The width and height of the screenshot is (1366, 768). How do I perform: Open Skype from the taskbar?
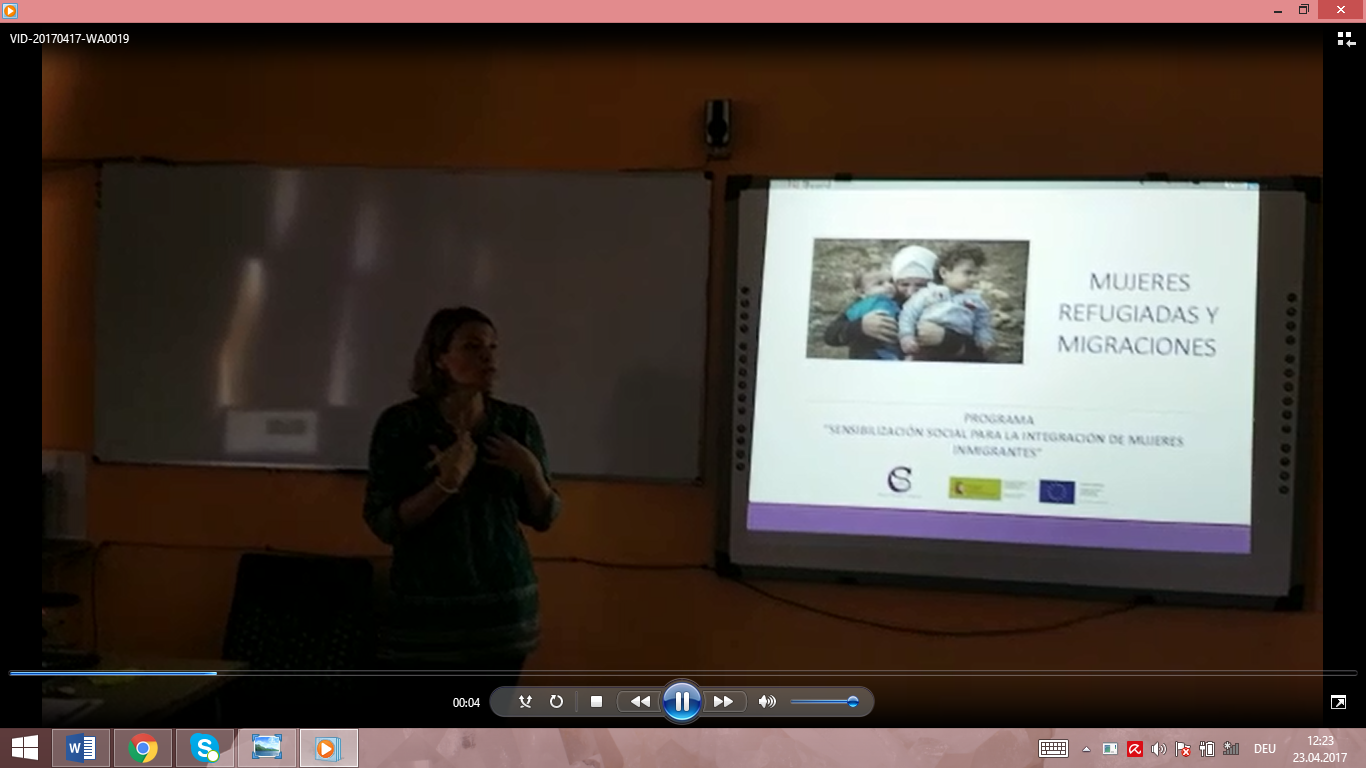point(205,748)
